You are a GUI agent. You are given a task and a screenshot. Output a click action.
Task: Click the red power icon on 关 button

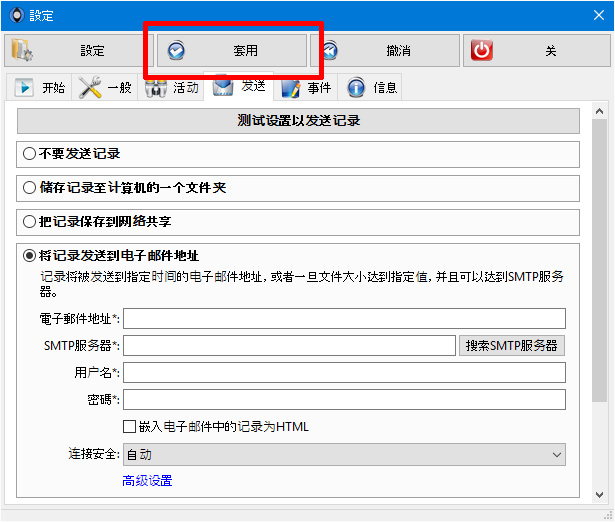pyautogui.click(x=482, y=50)
